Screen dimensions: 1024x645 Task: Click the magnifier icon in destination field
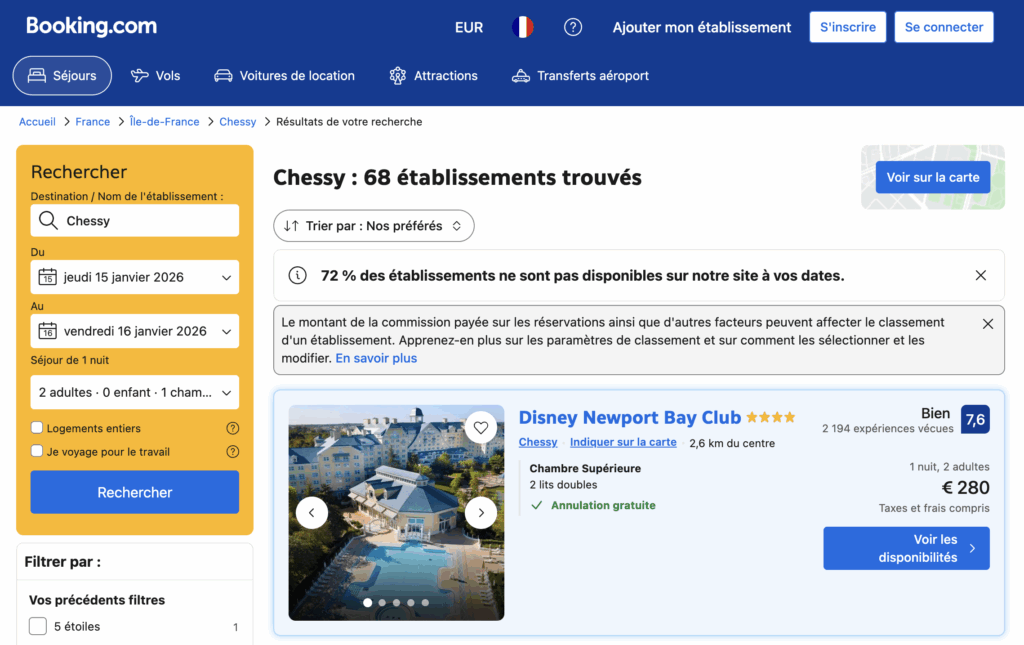pyautogui.click(x=48, y=221)
